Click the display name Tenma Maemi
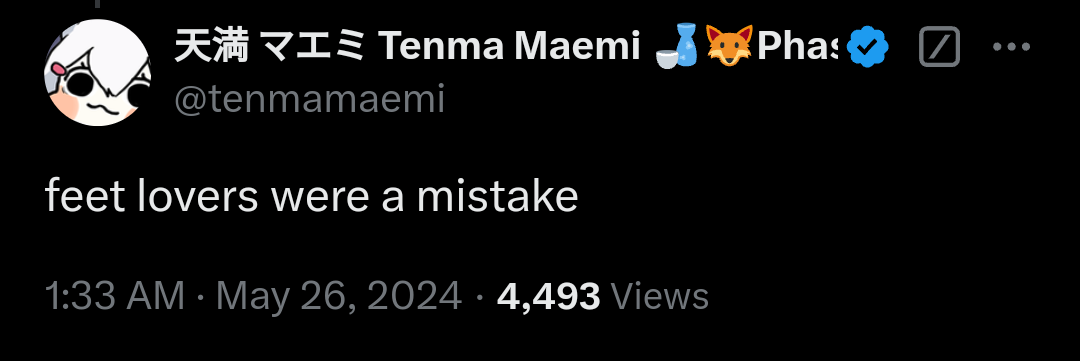1080x361 pixels. click(510, 47)
